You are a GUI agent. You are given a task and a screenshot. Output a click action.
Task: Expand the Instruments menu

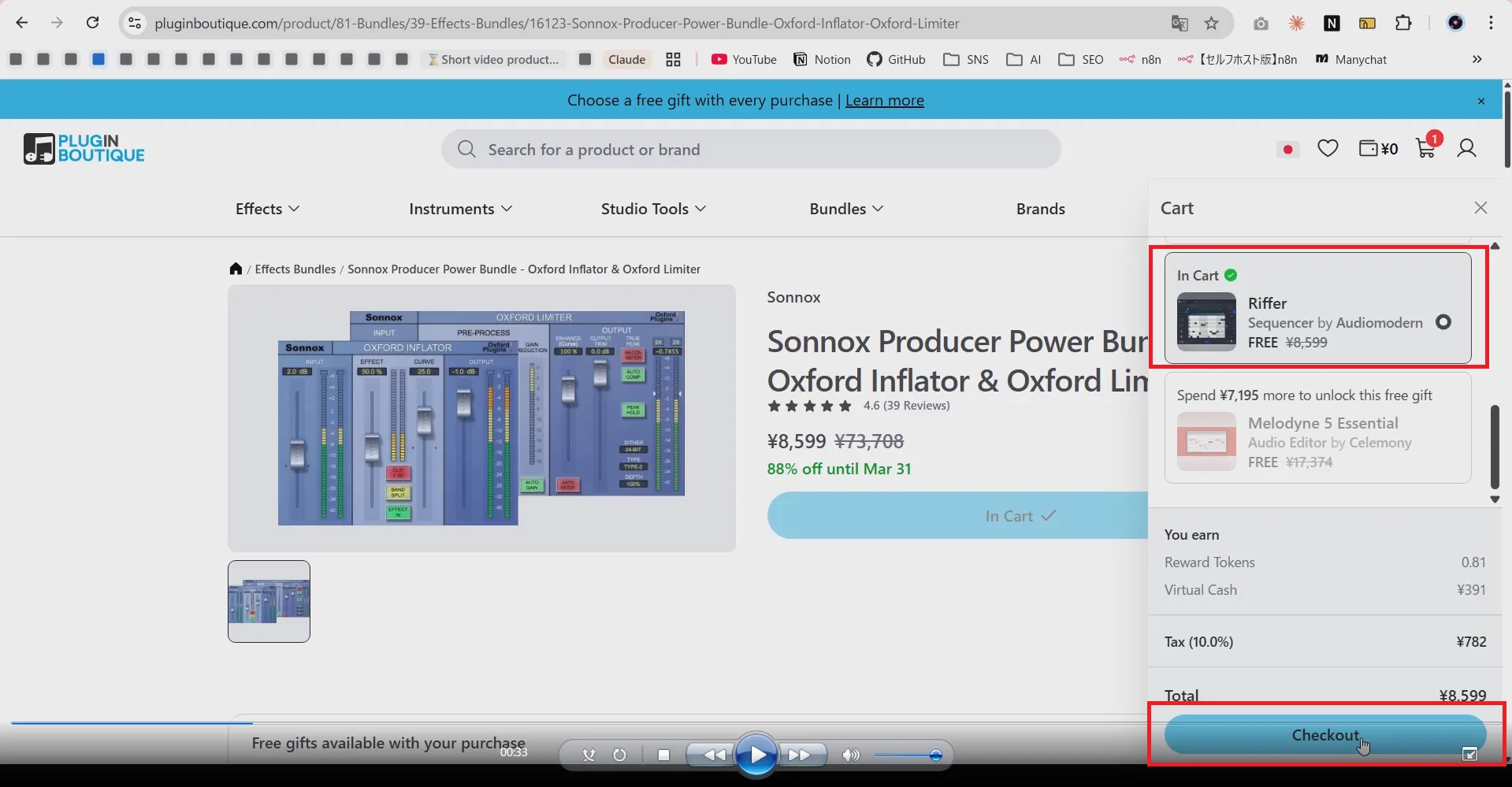click(x=460, y=209)
